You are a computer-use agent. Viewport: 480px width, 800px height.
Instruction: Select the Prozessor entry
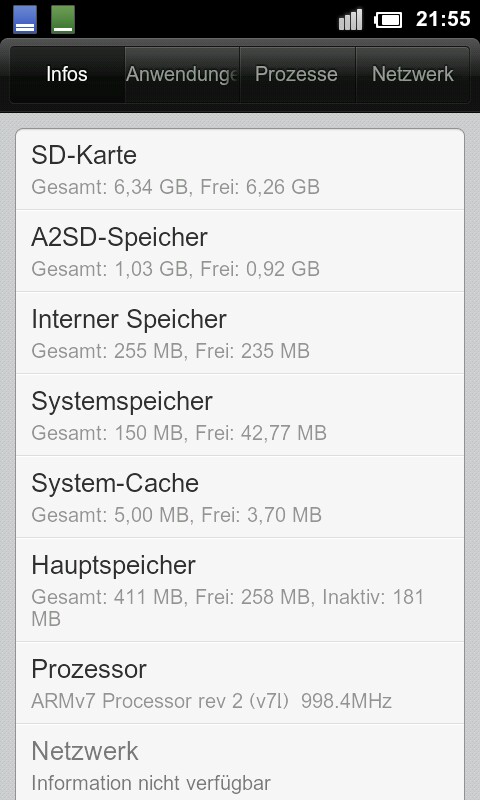tap(240, 683)
